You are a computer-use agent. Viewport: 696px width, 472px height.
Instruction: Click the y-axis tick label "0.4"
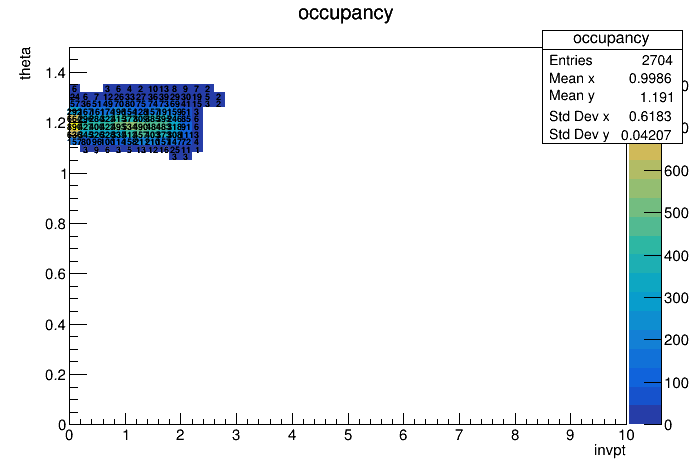[x=55, y=325]
